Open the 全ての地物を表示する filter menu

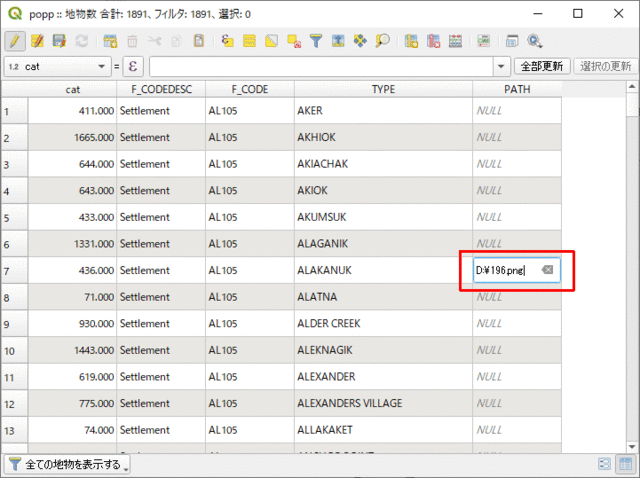coord(67,465)
